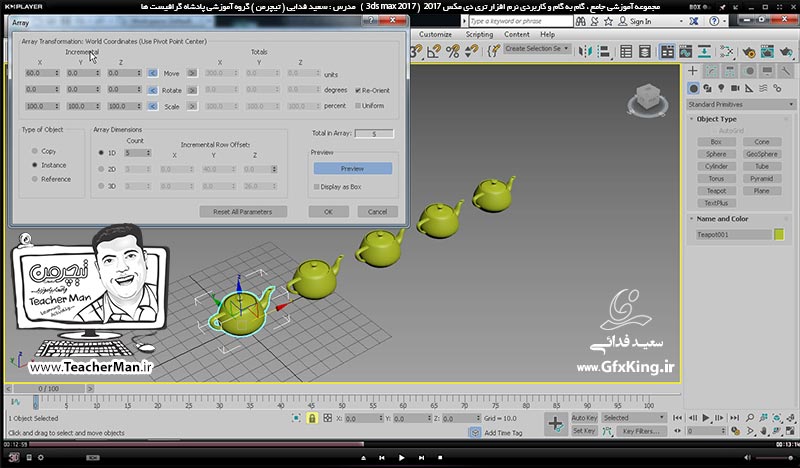Open the Create Selection Set dropdown
The image size is (800, 468).
click(x=536, y=48)
